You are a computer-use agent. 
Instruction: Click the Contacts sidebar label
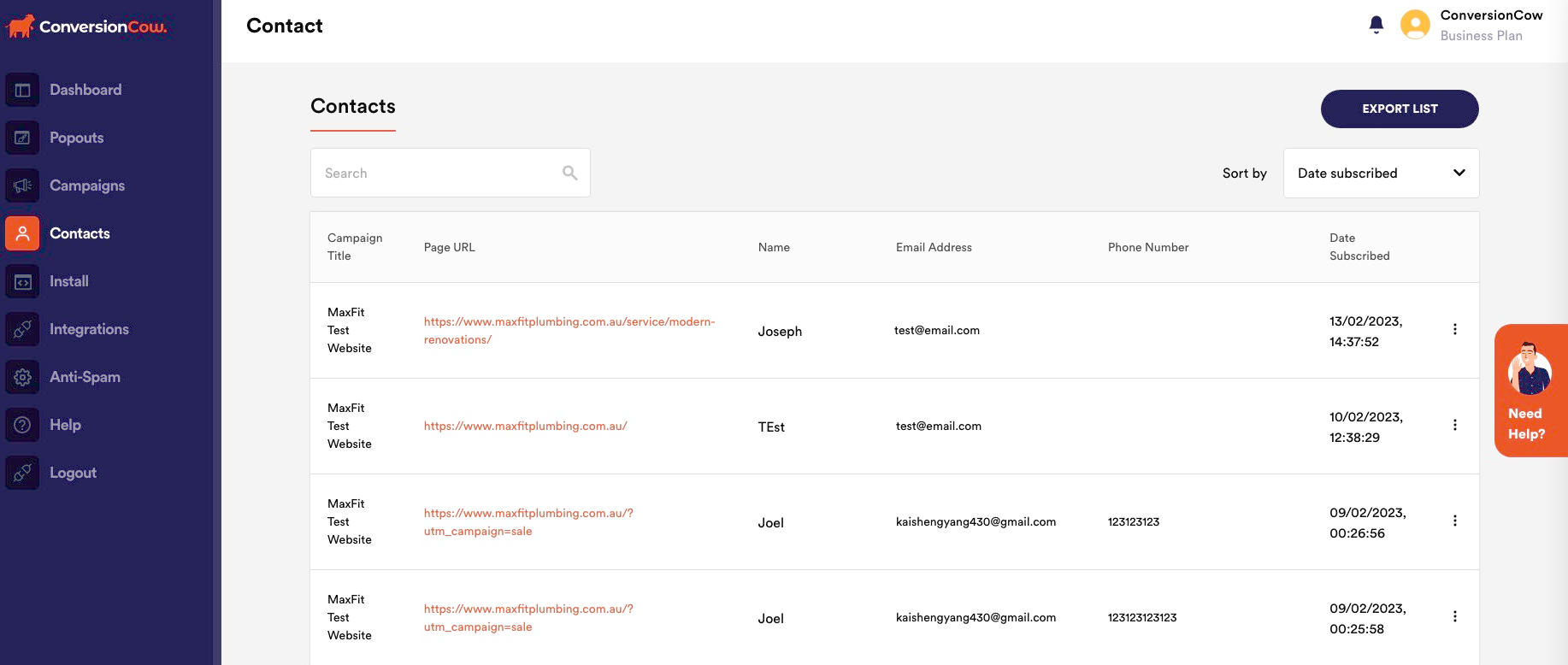tap(80, 233)
